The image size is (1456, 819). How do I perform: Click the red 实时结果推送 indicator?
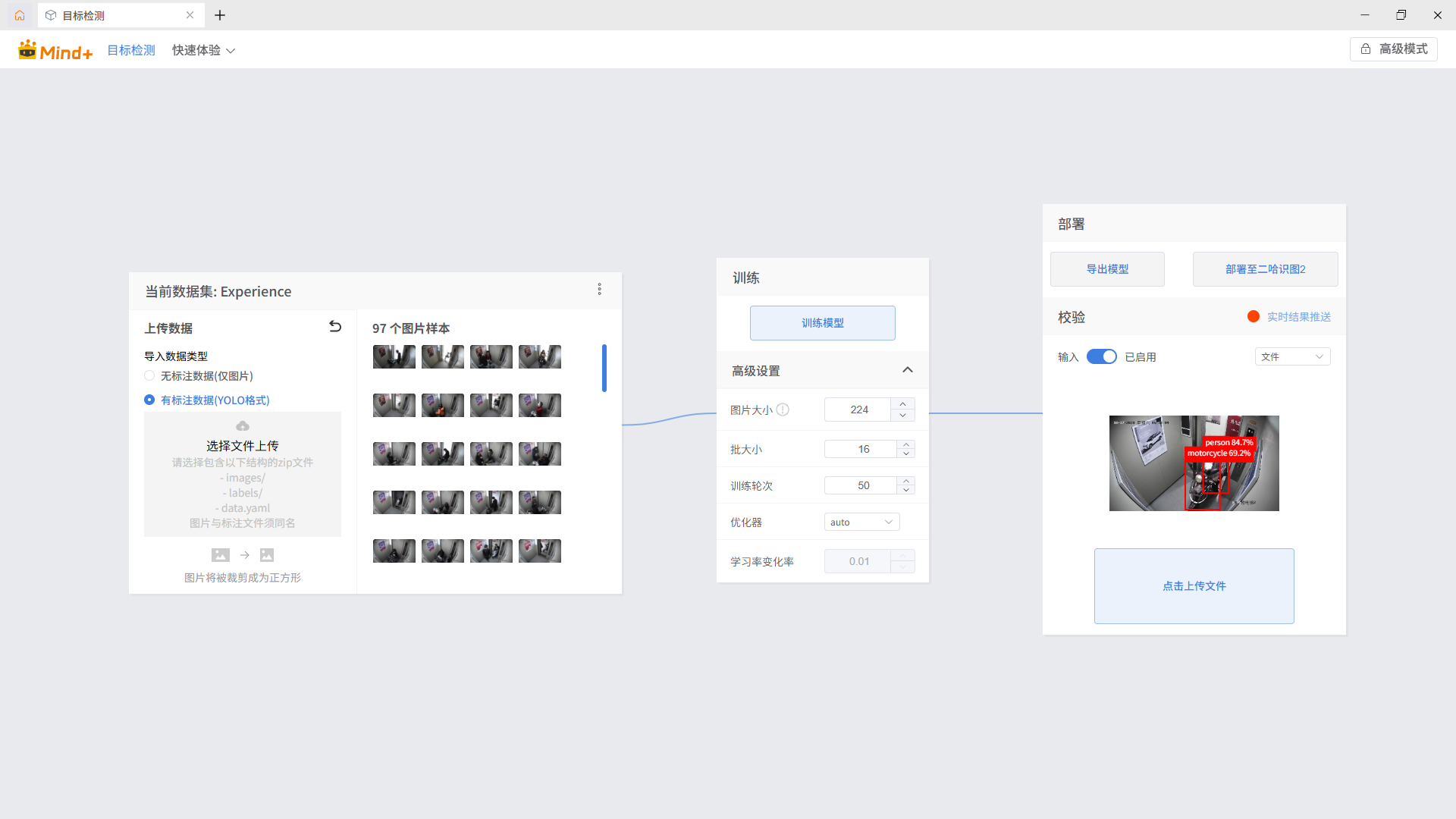point(1254,317)
